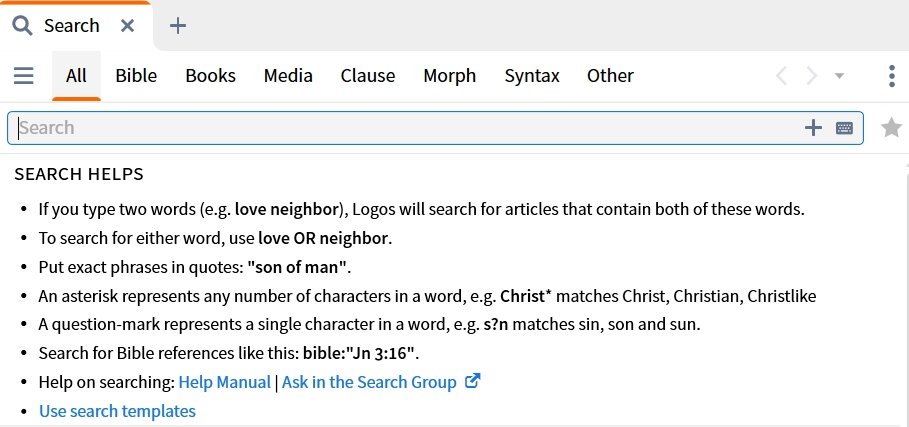Open the Help Manual link
The height and width of the screenshot is (427, 909).
point(224,382)
